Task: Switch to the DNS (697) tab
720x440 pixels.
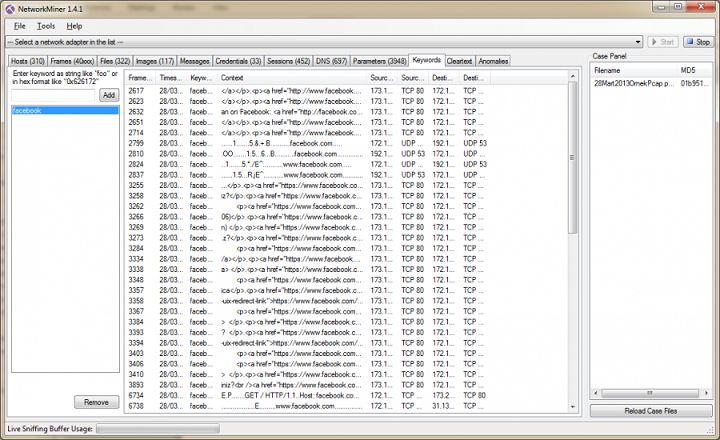Action: coord(332,61)
